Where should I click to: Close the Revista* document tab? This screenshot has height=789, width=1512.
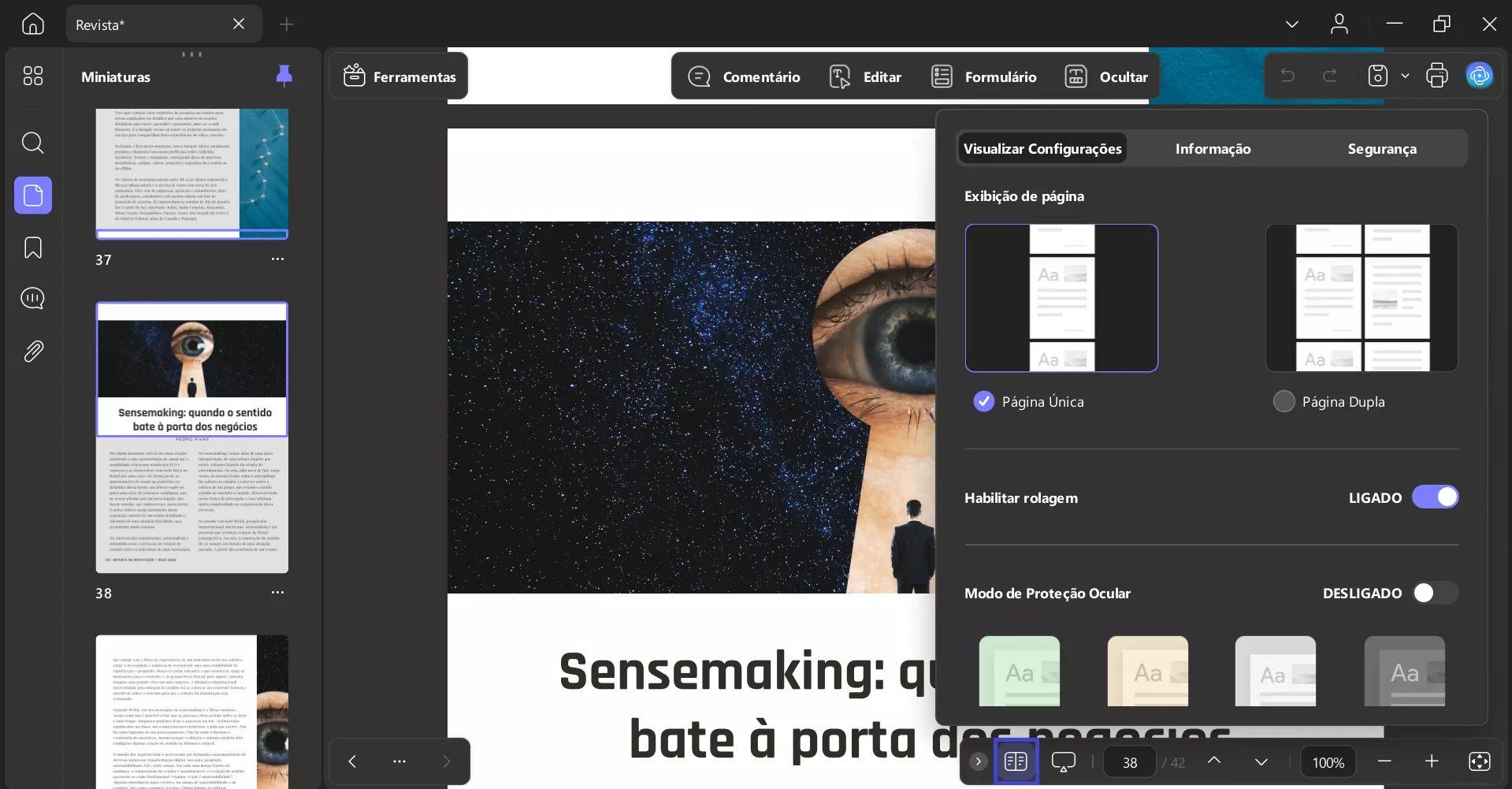239,24
